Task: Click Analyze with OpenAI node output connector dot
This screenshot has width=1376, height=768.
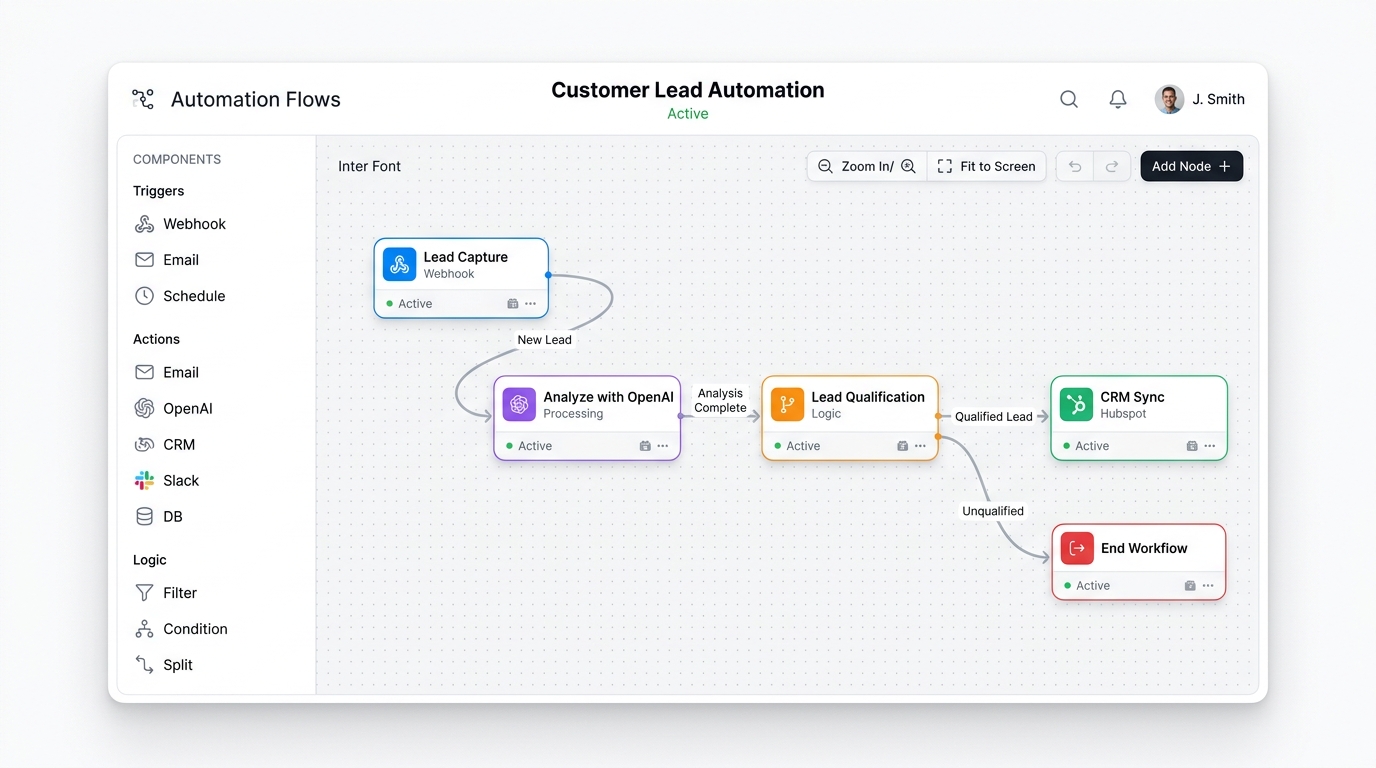Action: tap(681, 415)
